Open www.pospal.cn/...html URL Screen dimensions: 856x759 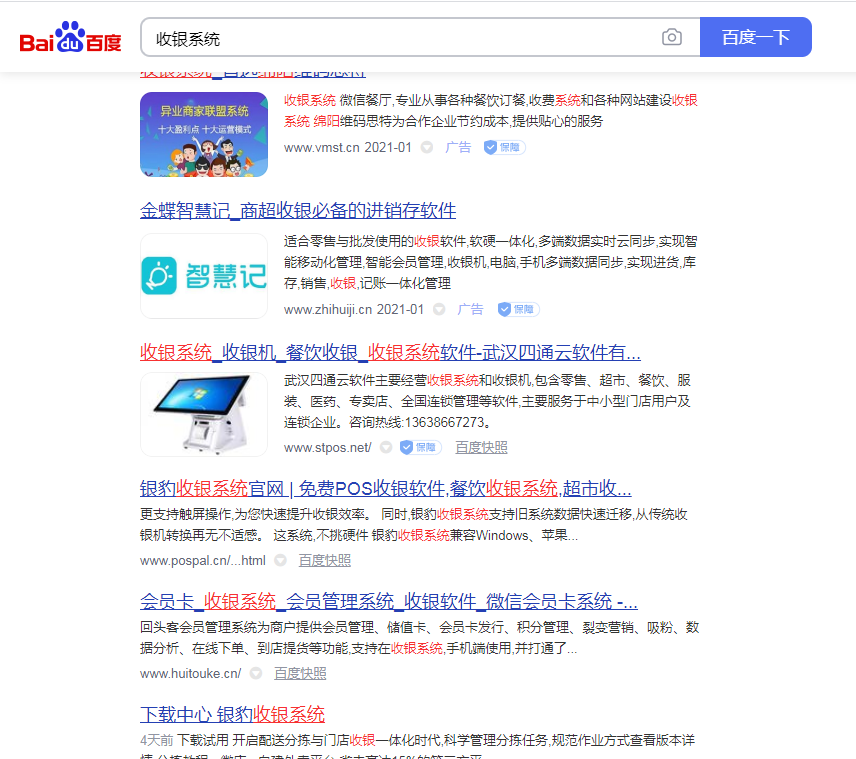(x=203, y=561)
